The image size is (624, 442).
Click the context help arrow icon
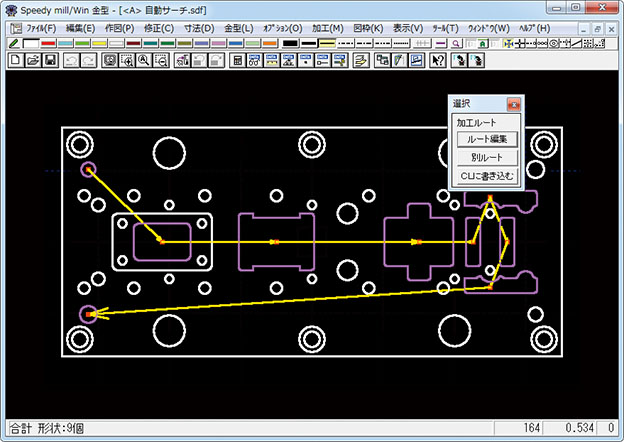point(437,60)
